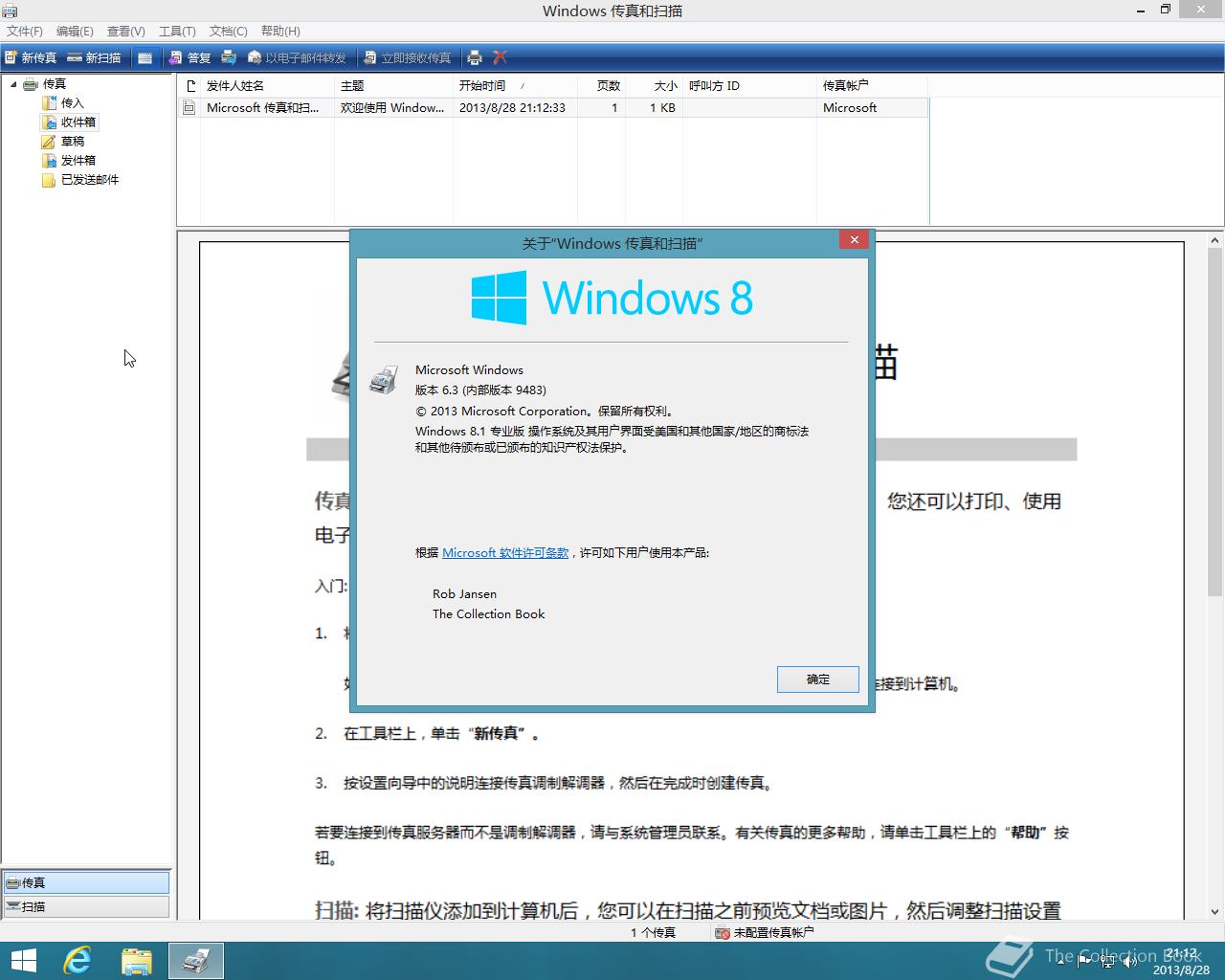Open the 工具(T) menu

pyautogui.click(x=177, y=32)
